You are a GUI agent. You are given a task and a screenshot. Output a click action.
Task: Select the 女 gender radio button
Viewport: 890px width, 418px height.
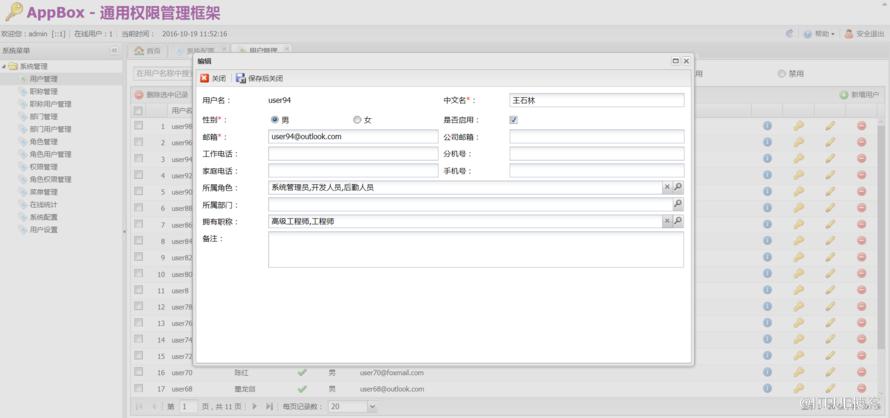357,120
